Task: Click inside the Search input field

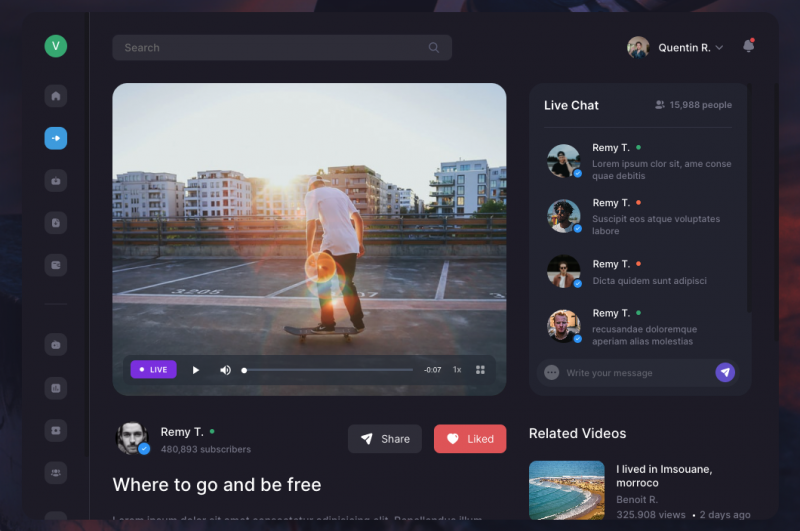Action: click(282, 47)
